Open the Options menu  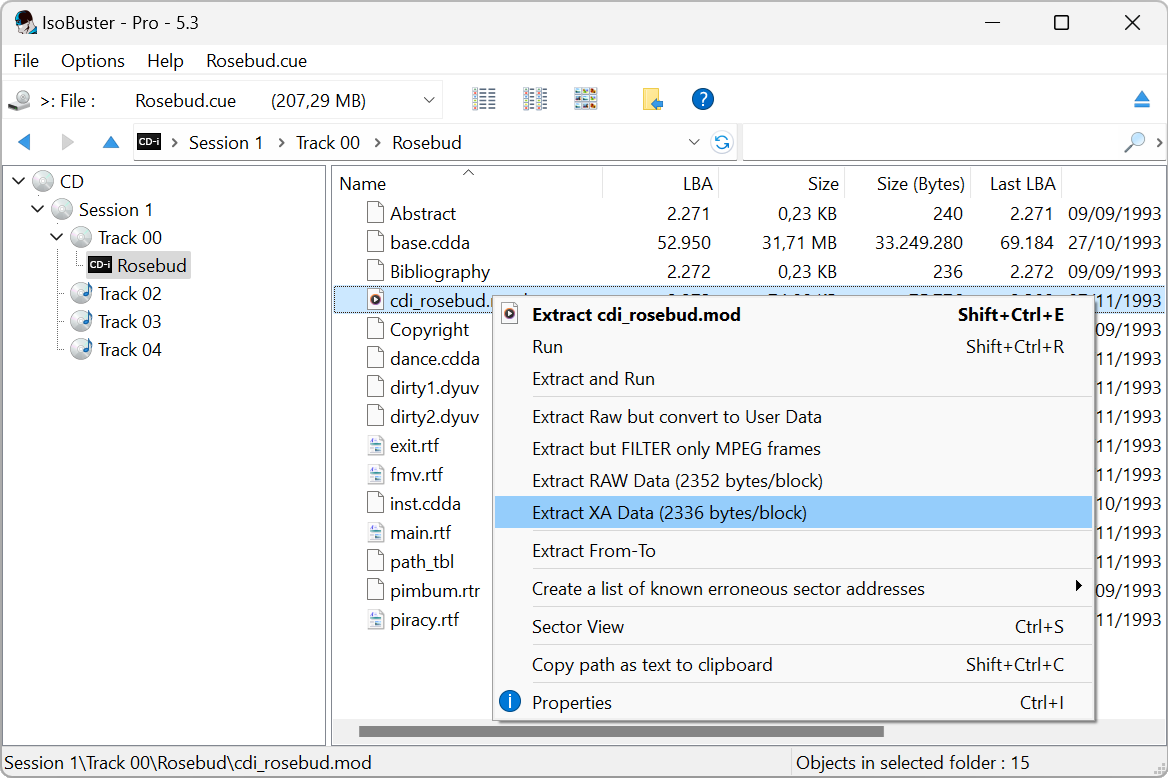coord(93,60)
